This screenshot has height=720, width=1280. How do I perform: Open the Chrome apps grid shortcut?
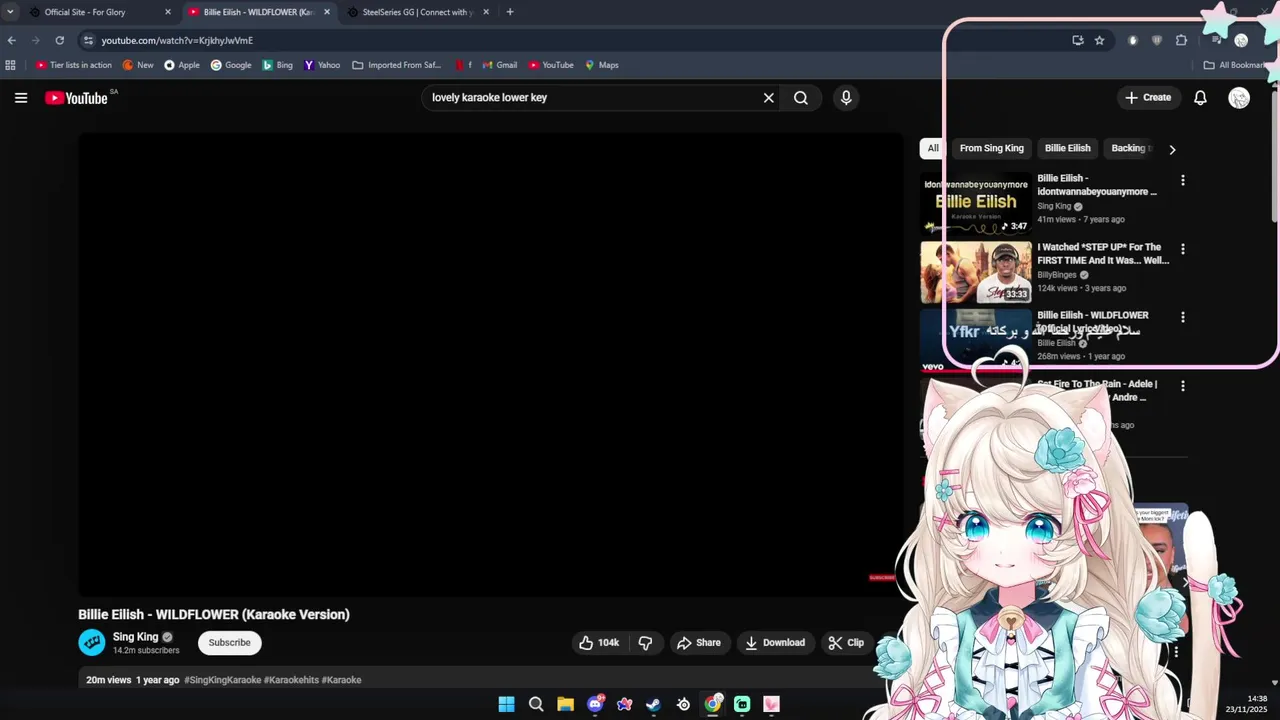pos(11,65)
